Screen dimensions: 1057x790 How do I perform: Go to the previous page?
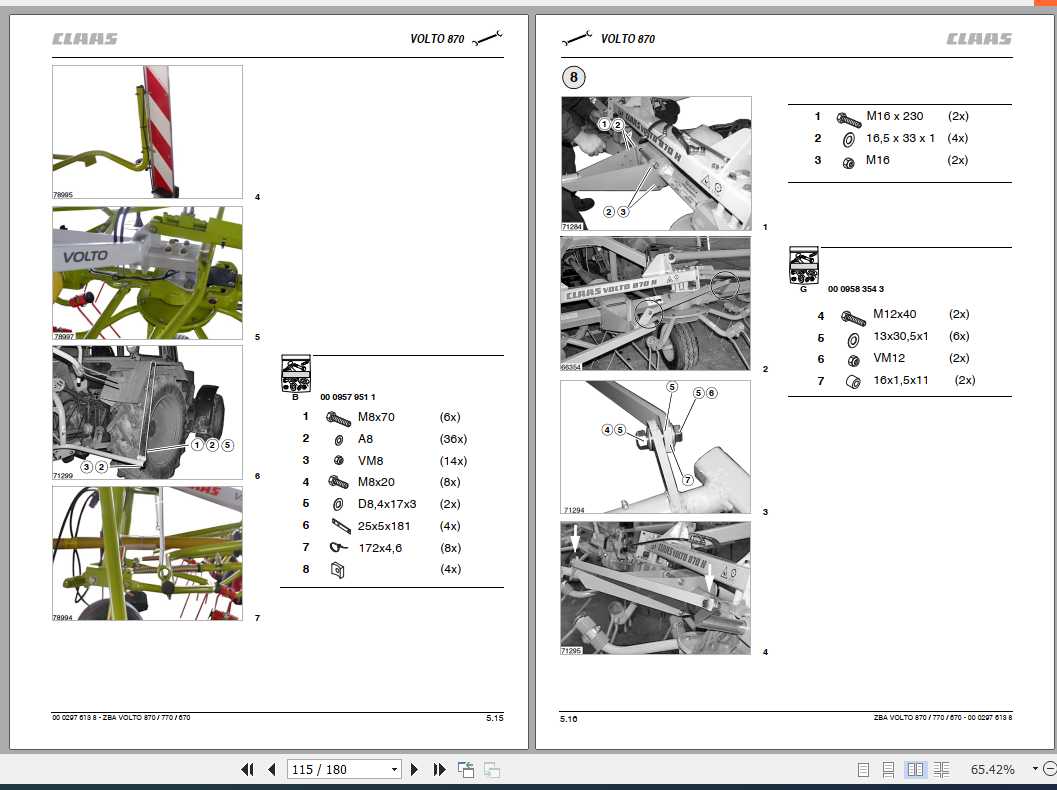272,769
